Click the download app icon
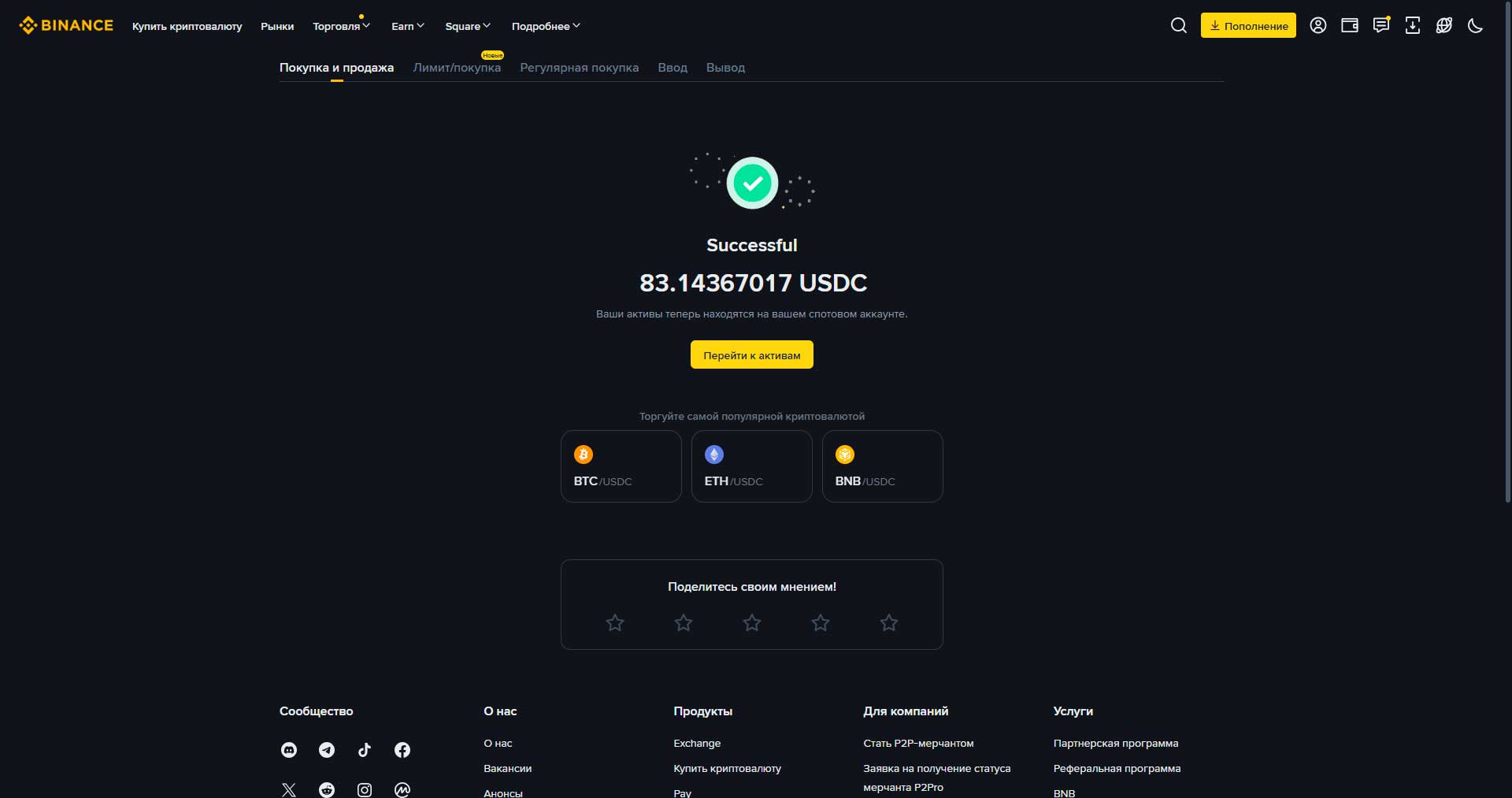The image size is (1512, 798). (1412, 25)
